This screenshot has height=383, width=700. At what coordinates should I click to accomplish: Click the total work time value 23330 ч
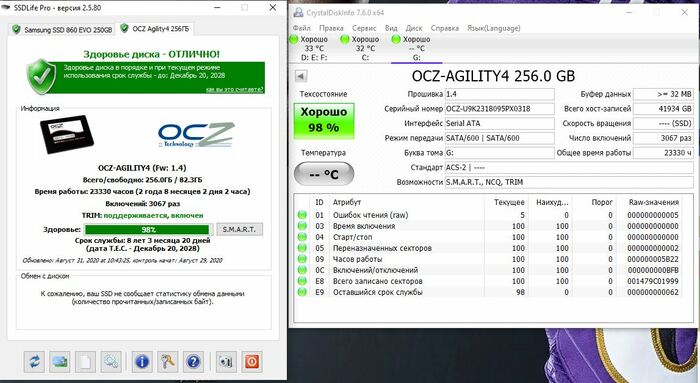pos(663,153)
